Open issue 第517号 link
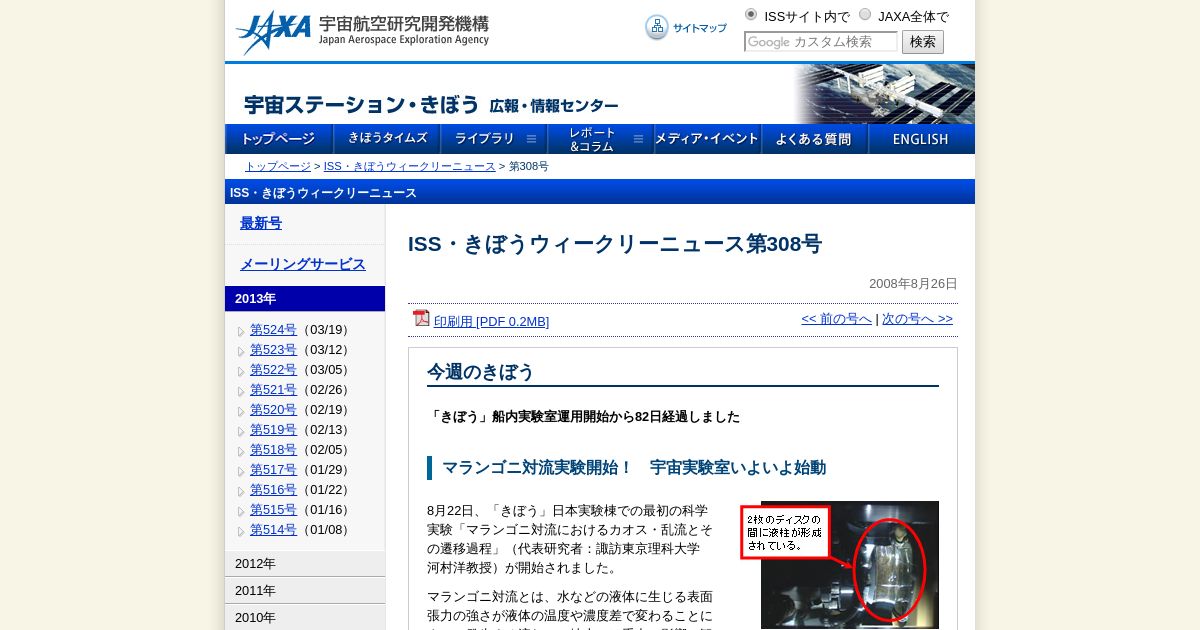Screen dimensions: 1200x630 pyautogui.click(x=273, y=470)
